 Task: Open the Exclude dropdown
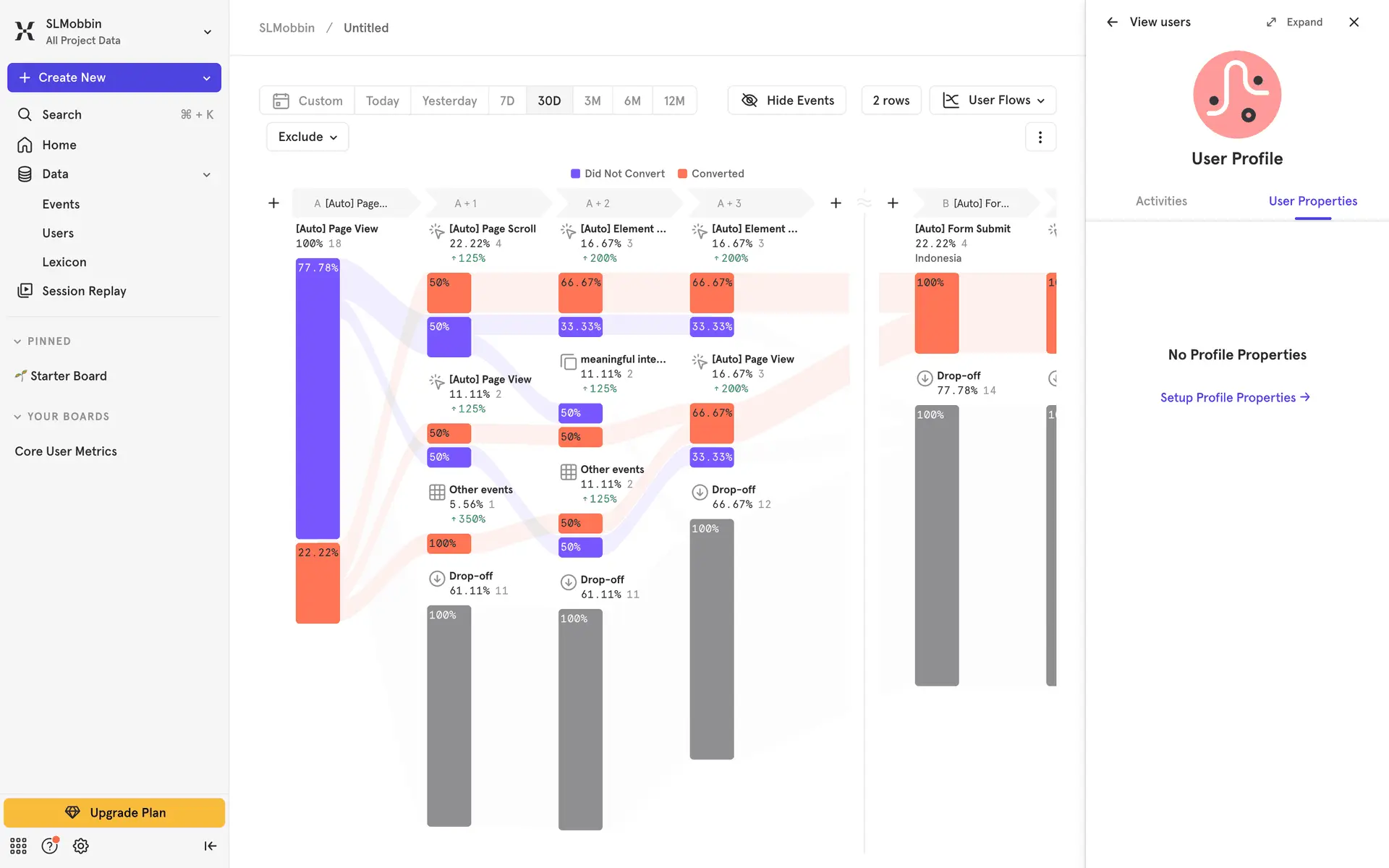coord(307,137)
